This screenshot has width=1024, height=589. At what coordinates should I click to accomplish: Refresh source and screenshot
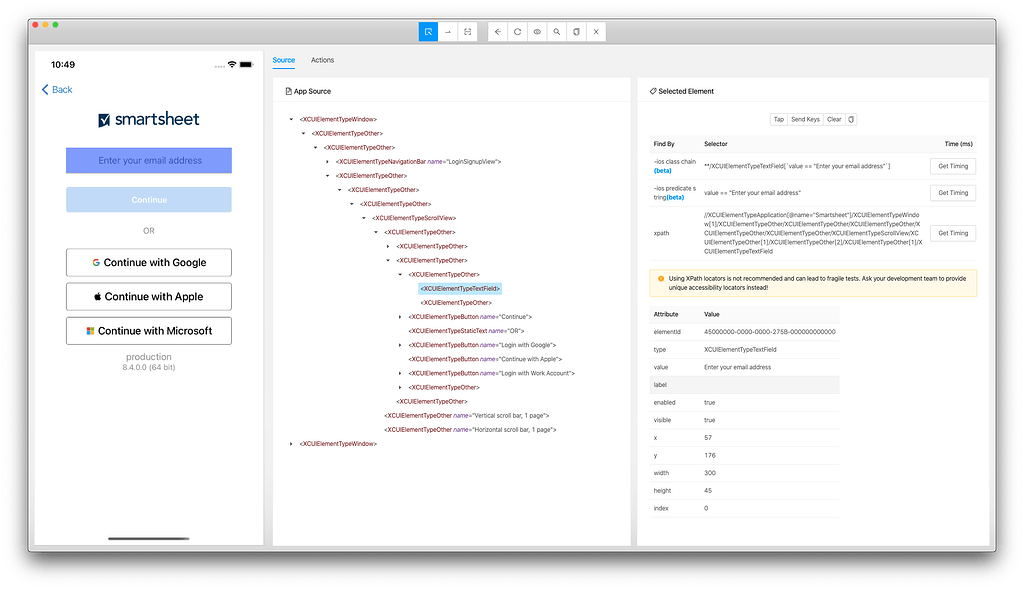517,31
